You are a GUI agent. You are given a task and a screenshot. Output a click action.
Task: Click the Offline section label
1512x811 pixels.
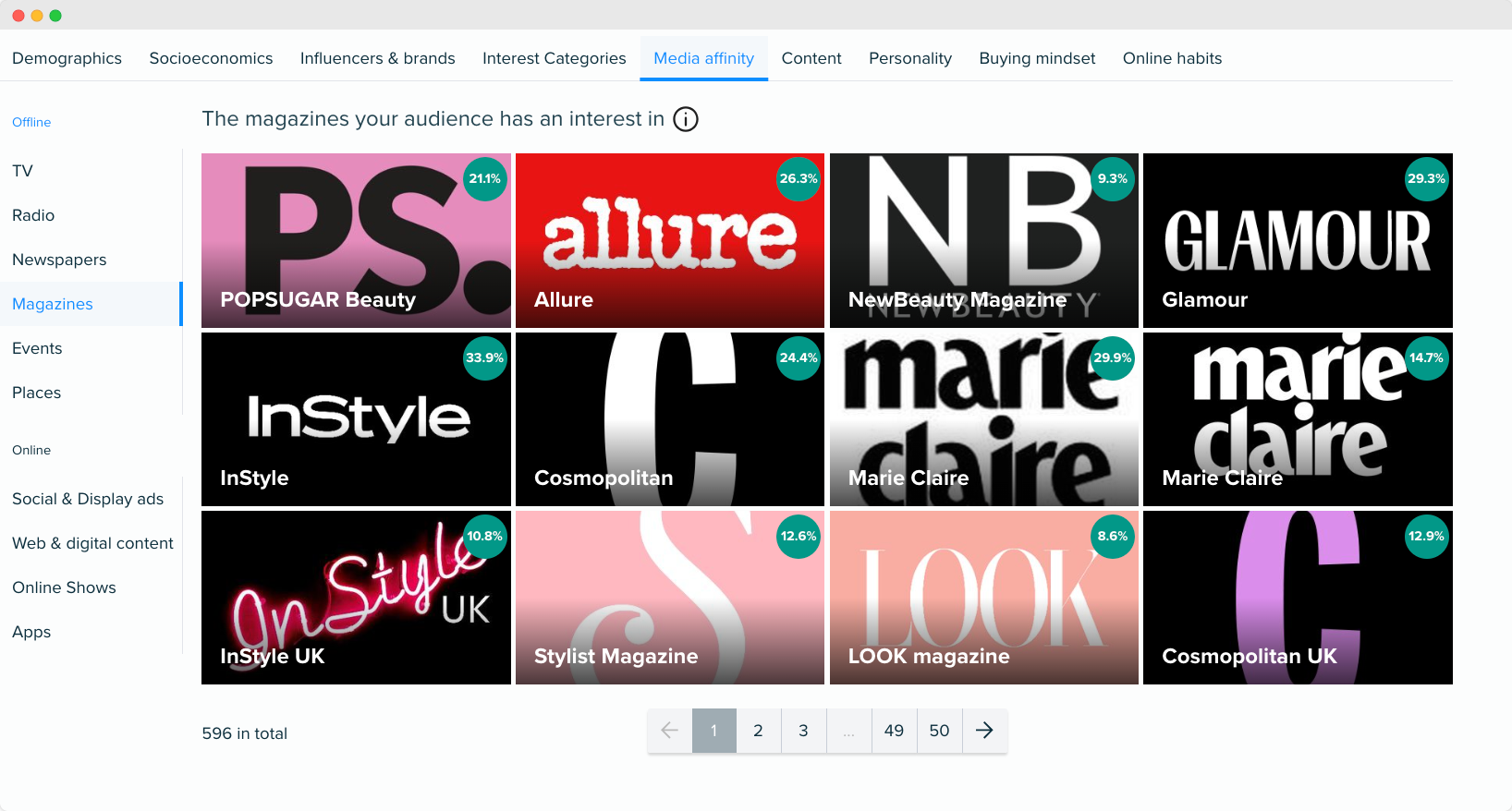[31, 122]
